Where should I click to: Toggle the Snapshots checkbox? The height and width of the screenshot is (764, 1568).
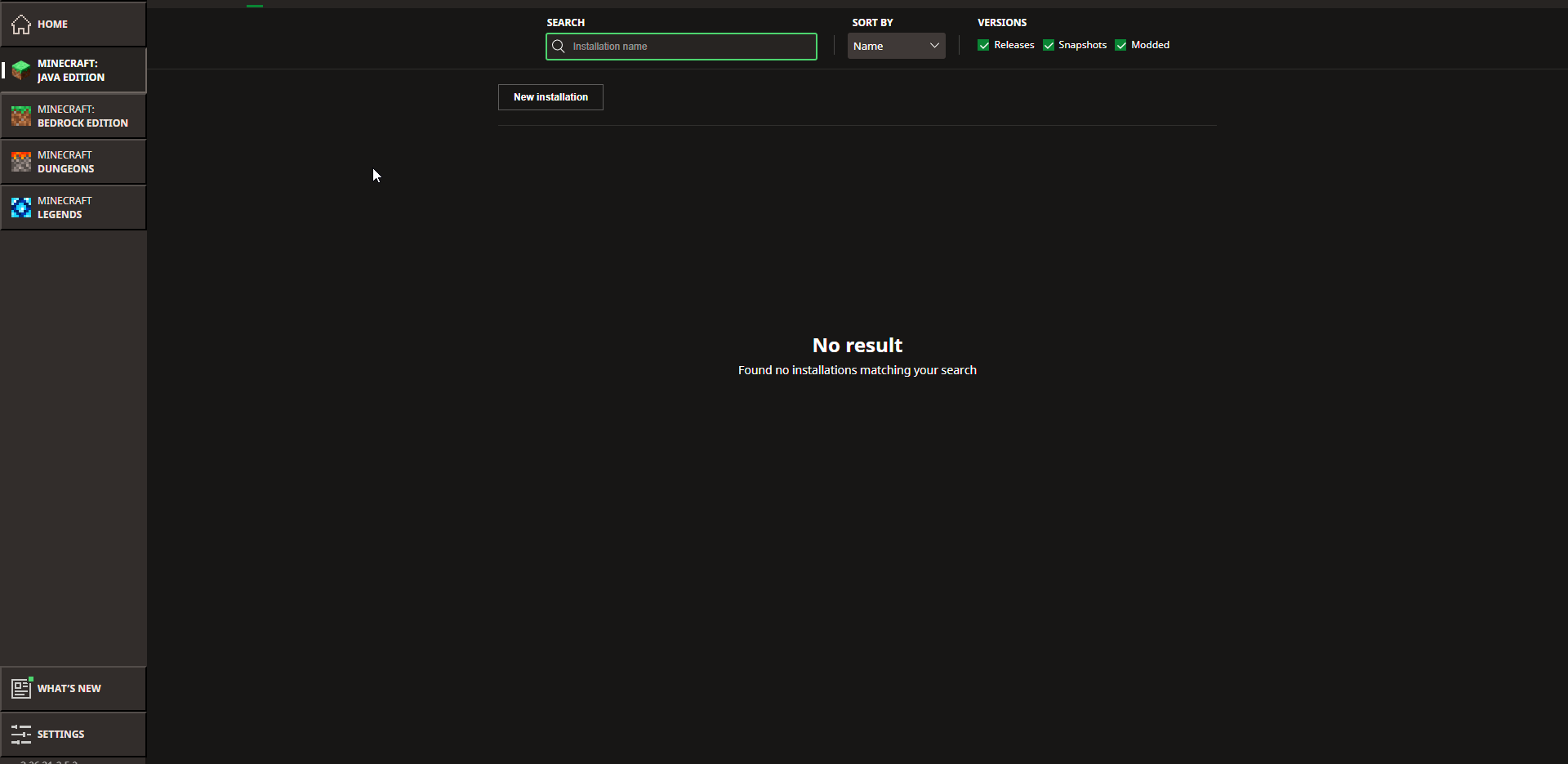[x=1049, y=45]
